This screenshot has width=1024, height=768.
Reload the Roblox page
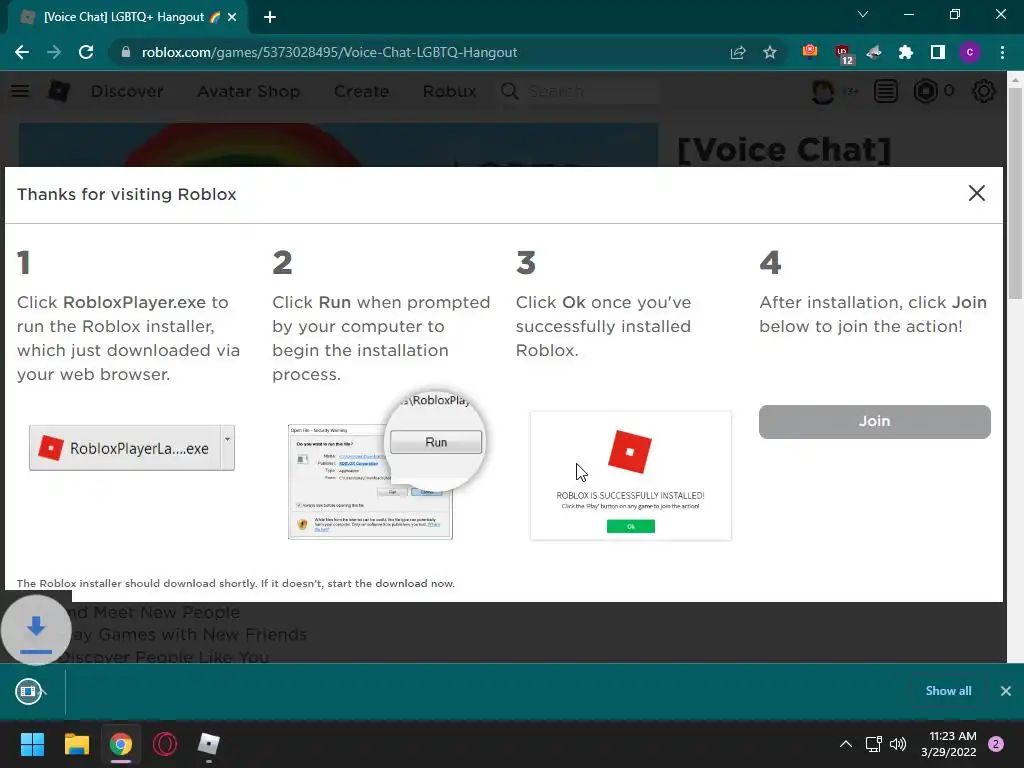coord(86,52)
